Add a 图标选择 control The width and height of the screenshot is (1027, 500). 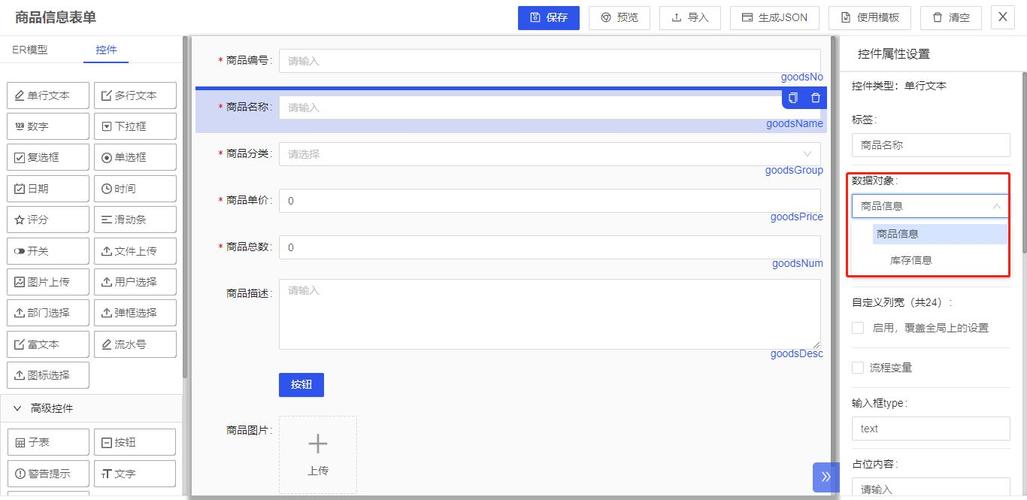pyautogui.click(x=48, y=375)
